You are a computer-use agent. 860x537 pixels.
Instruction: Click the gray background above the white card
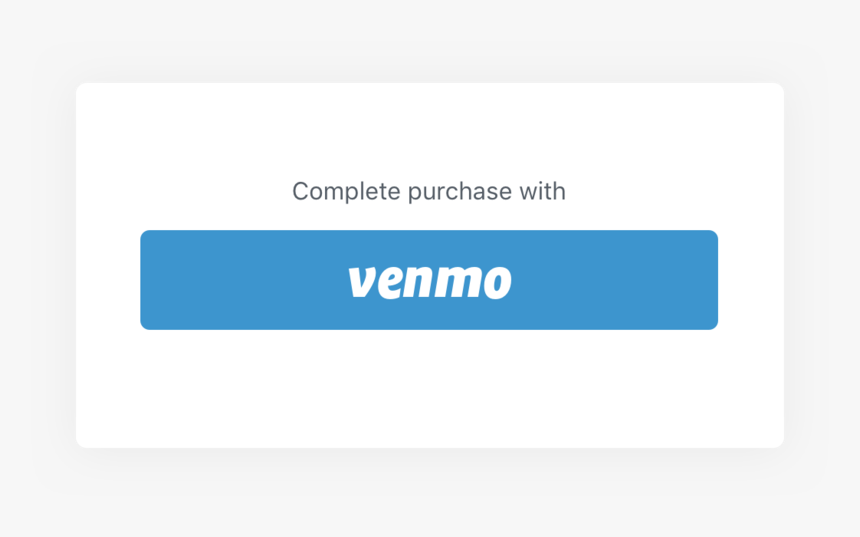pyautogui.click(x=429, y=39)
